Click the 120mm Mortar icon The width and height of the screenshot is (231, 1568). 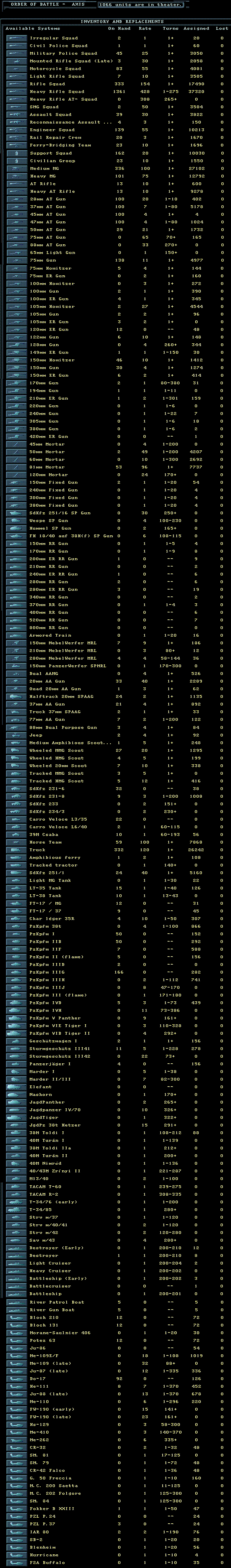pos(16,475)
